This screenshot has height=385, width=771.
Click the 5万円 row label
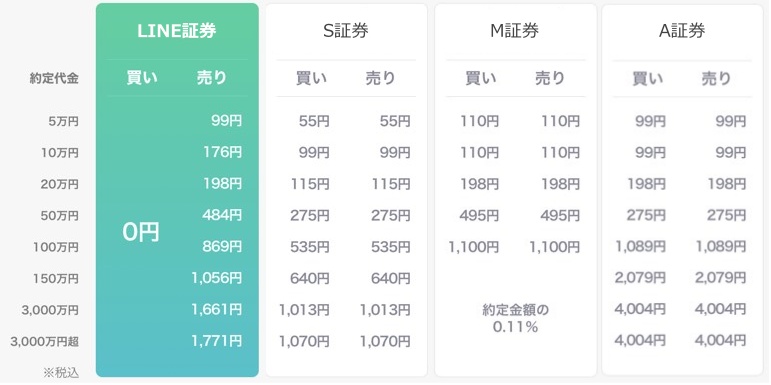coord(63,121)
